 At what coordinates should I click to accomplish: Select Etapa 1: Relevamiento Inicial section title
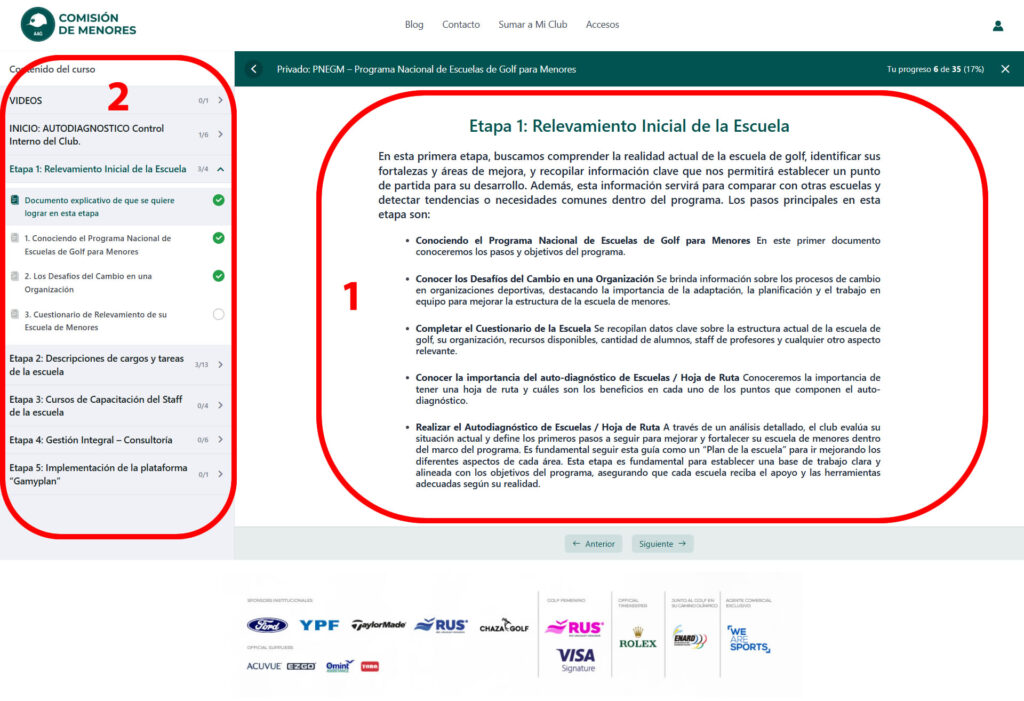(98, 169)
